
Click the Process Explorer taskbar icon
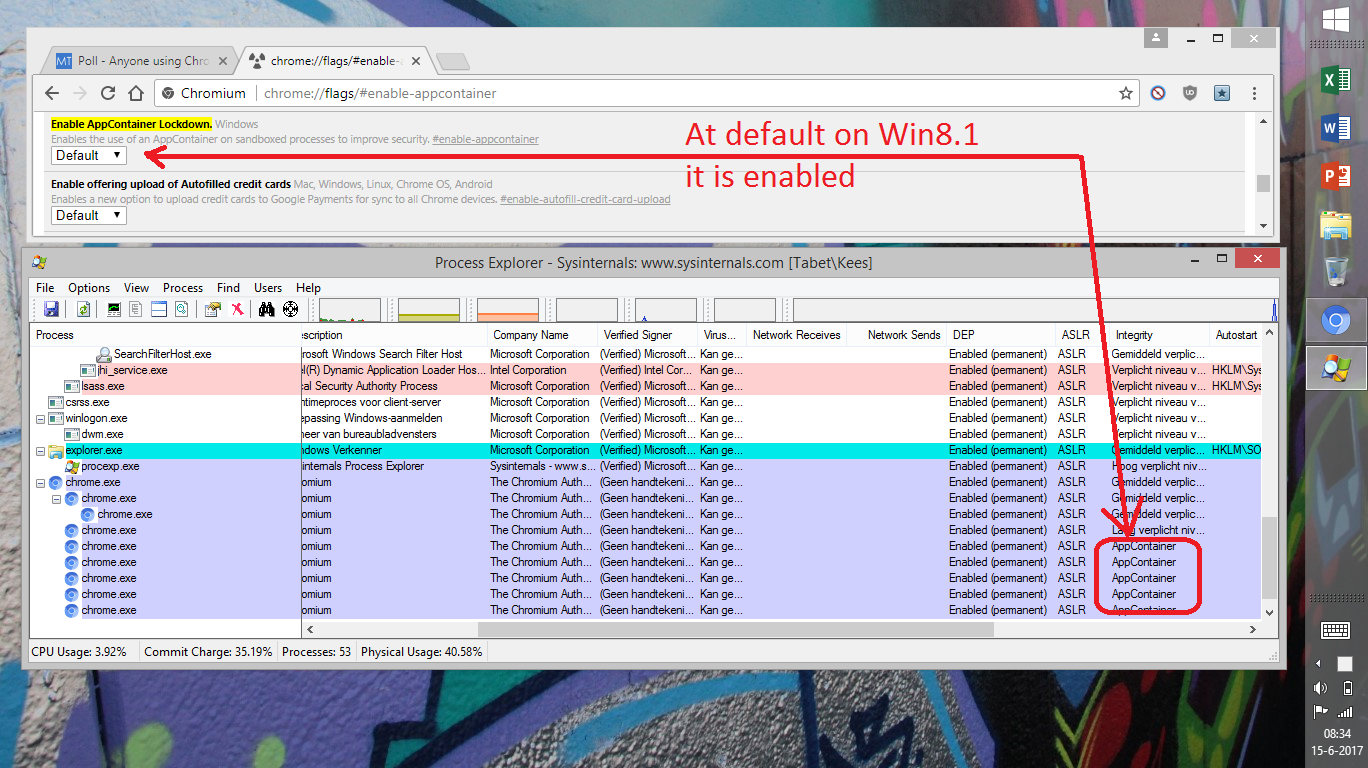point(1337,368)
